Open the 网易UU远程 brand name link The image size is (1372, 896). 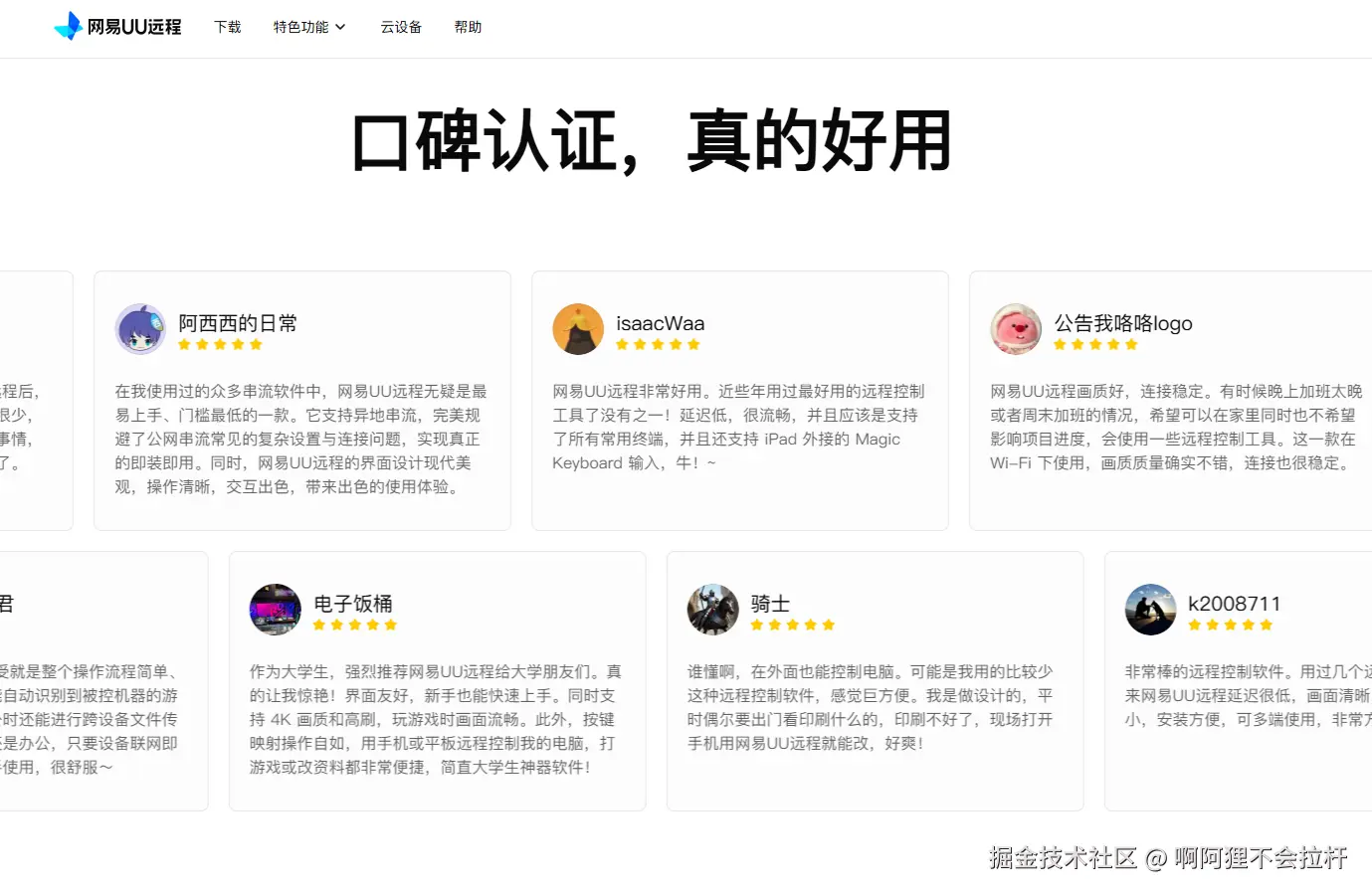click(134, 27)
